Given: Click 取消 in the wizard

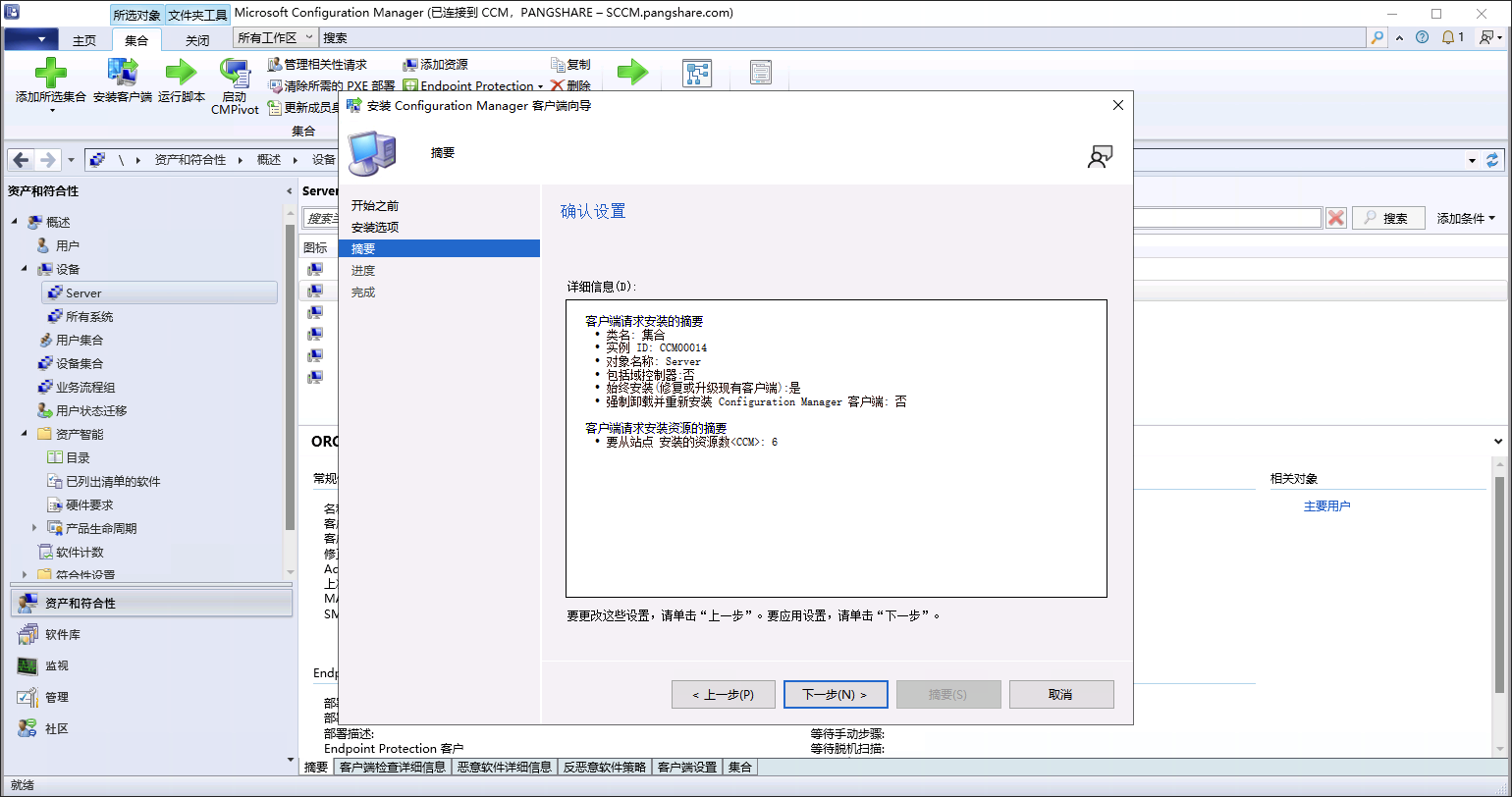Looking at the screenshot, I should (1061, 694).
